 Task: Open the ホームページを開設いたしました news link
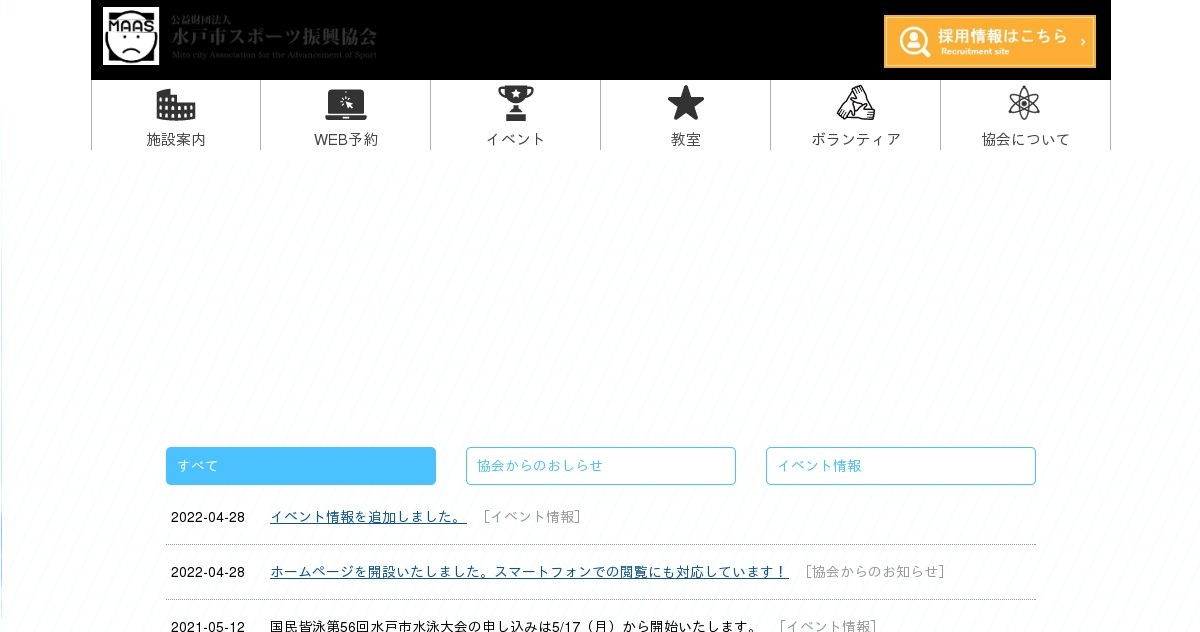point(529,572)
